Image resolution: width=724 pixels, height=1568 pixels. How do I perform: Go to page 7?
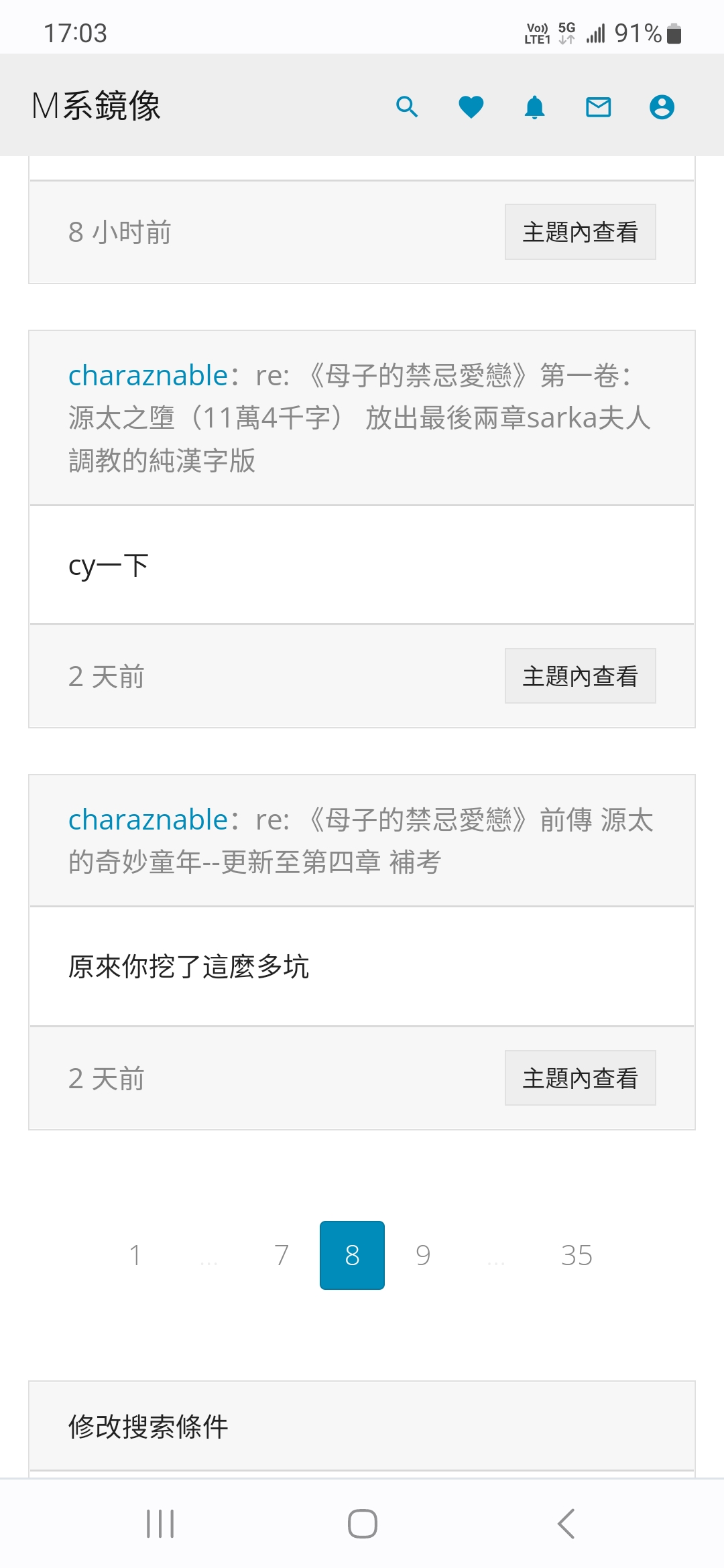pos(282,1255)
